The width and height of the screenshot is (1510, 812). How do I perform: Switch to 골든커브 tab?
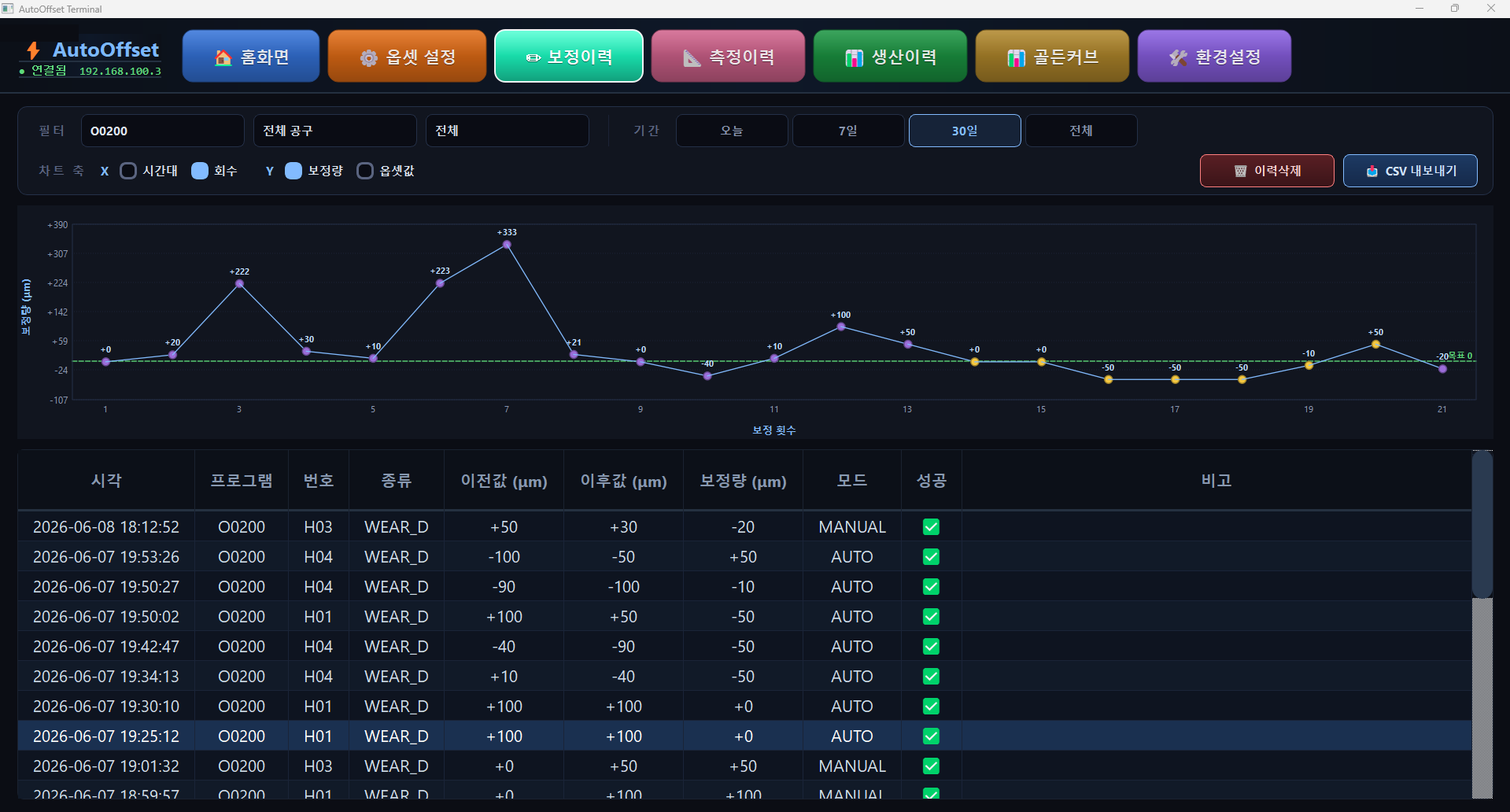click(x=1052, y=57)
